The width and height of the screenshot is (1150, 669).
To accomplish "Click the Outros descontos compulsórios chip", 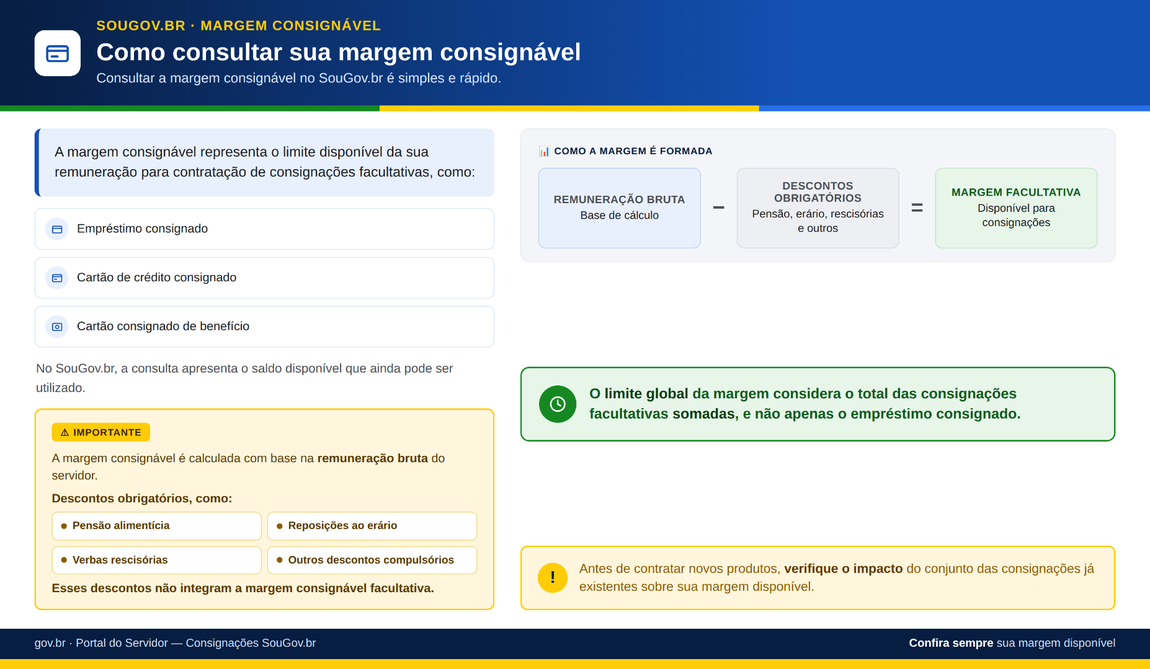I will pos(372,560).
